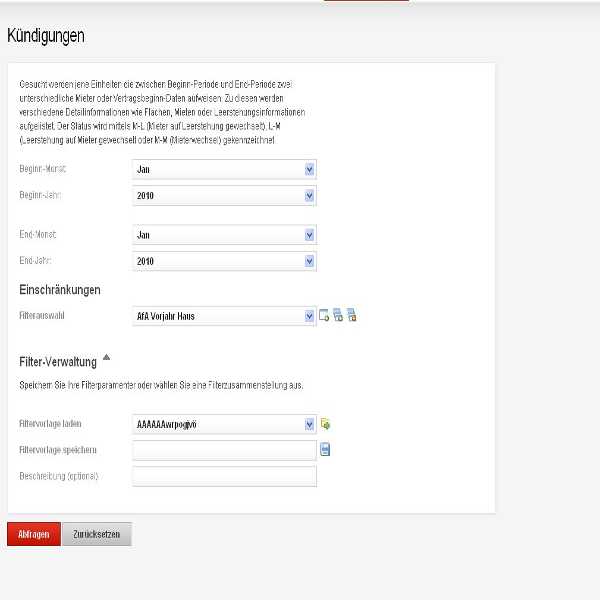Click the Filterauswahl label
This screenshot has width=600, height=600.
[42, 316]
